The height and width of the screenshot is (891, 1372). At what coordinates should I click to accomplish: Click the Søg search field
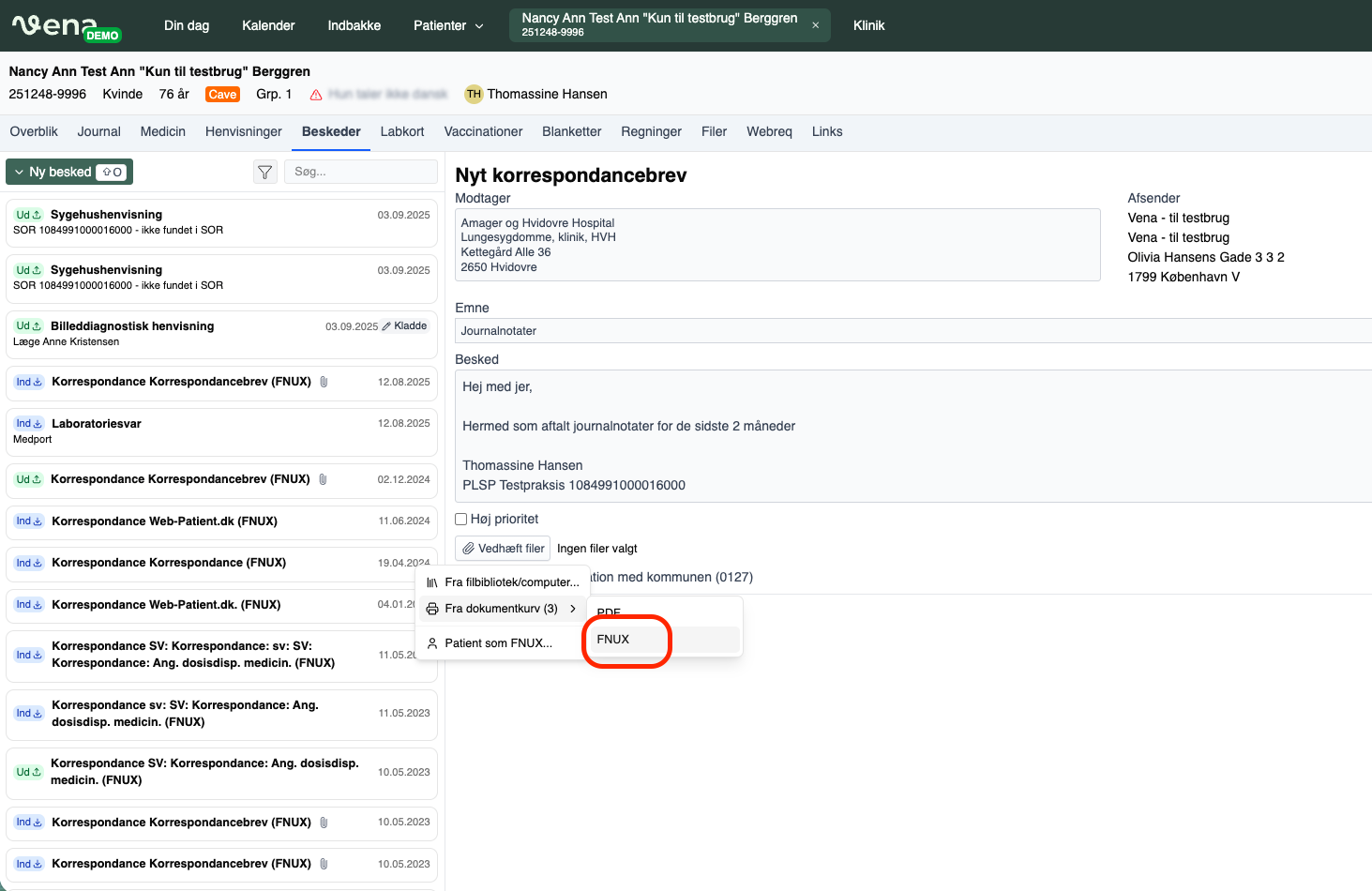(360, 172)
